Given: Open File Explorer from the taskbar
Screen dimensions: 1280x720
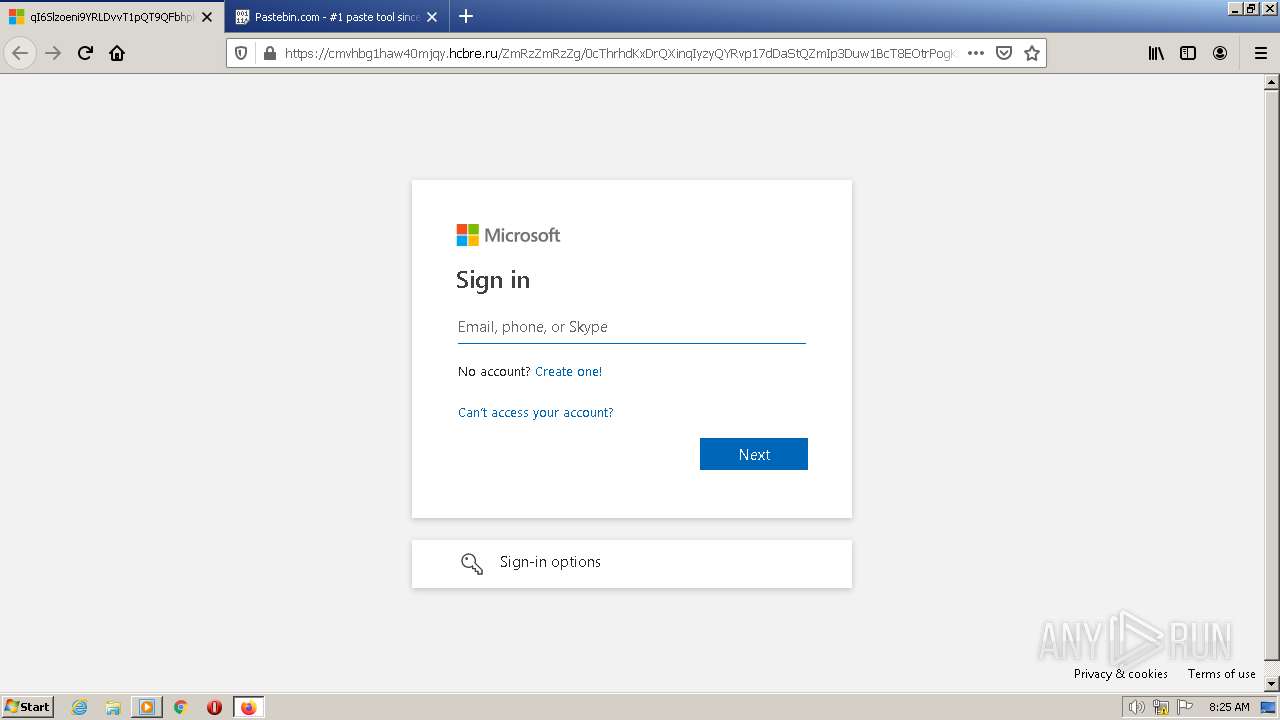Looking at the screenshot, I should tap(113, 707).
